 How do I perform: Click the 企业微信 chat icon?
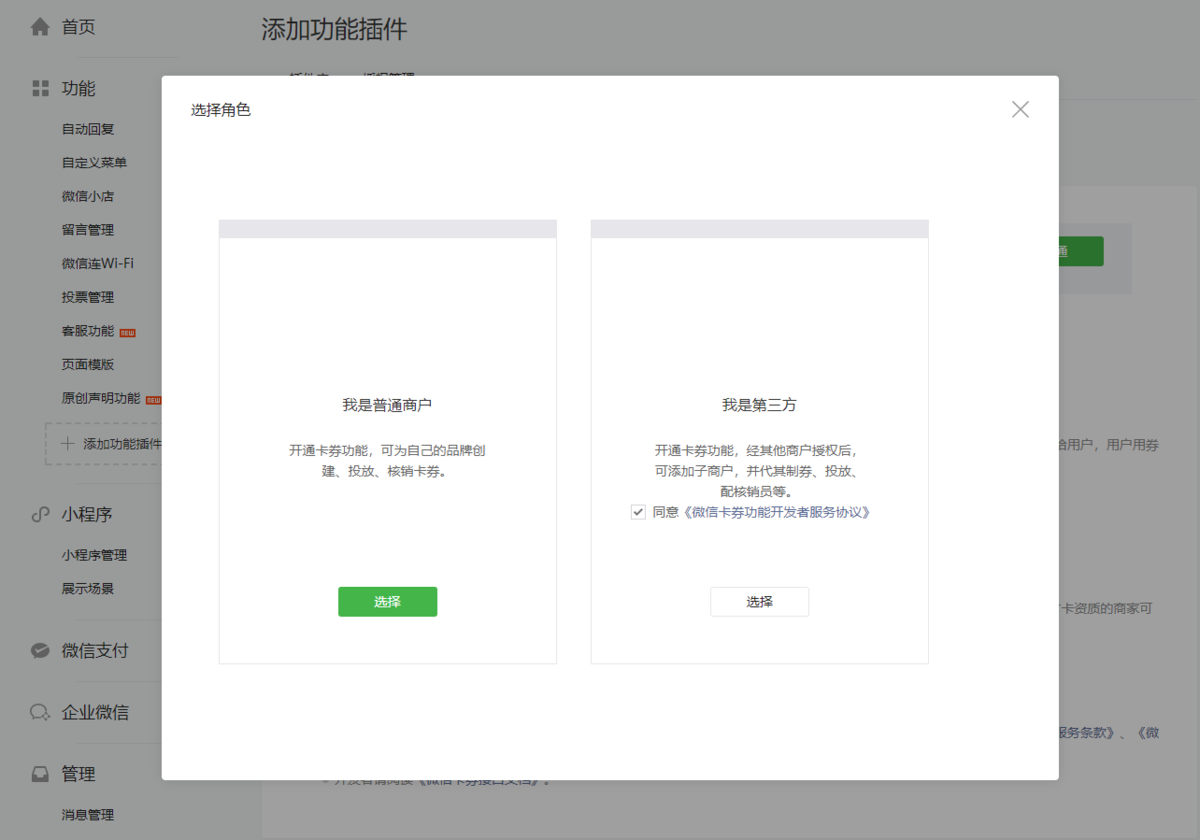pos(40,712)
